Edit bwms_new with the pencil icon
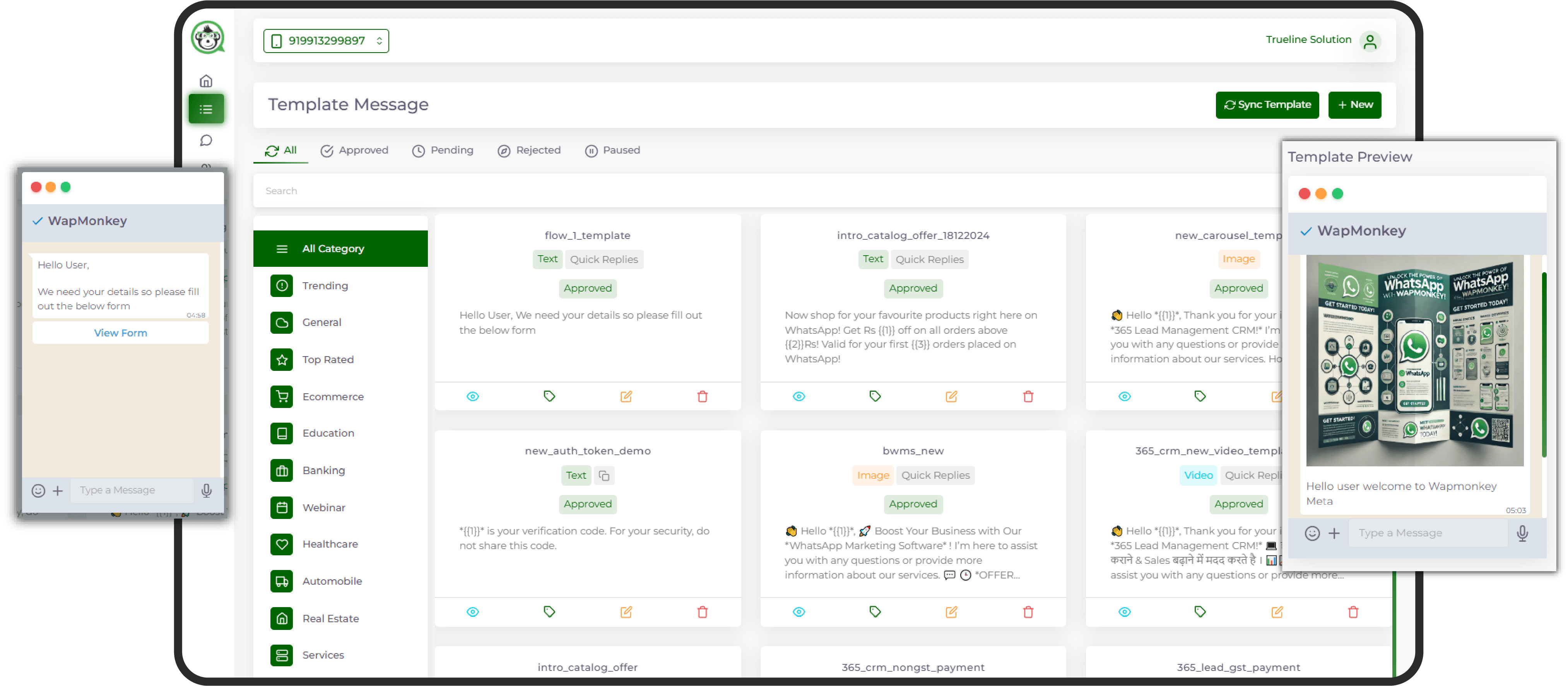1568x686 pixels. click(x=951, y=612)
